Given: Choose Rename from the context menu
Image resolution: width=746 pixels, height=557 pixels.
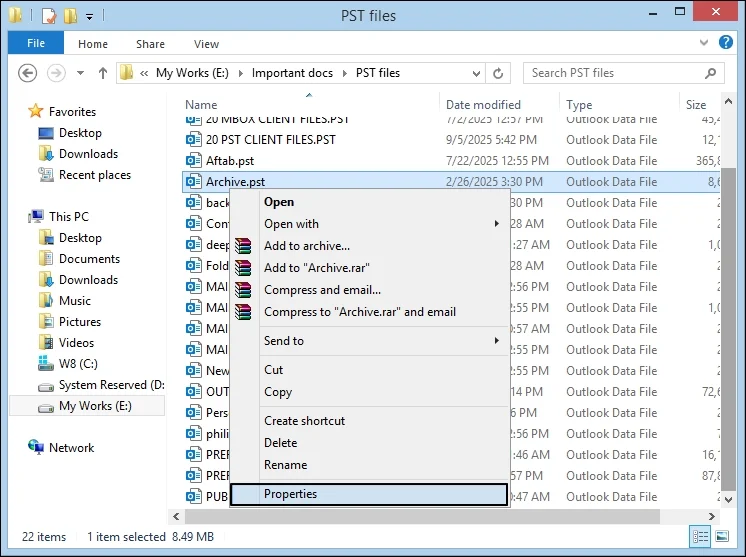Looking at the screenshot, I should 369,465.
